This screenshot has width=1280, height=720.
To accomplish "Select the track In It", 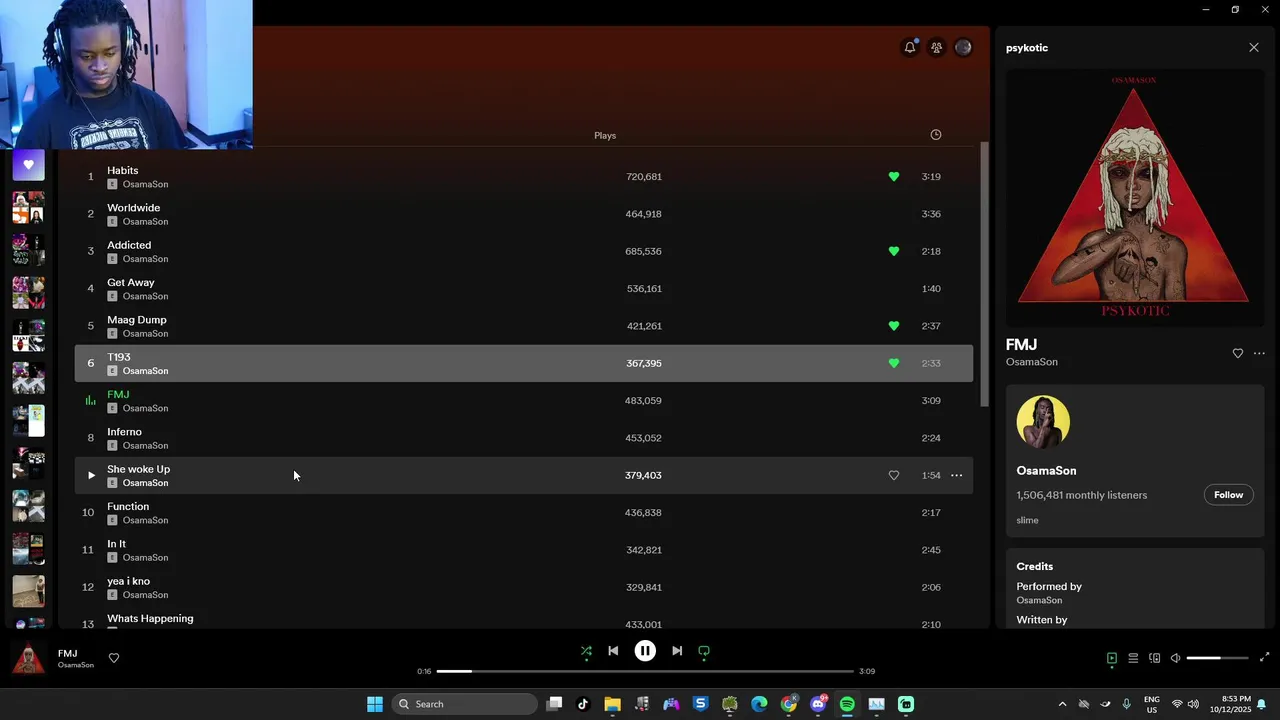I will click(x=524, y=550).
